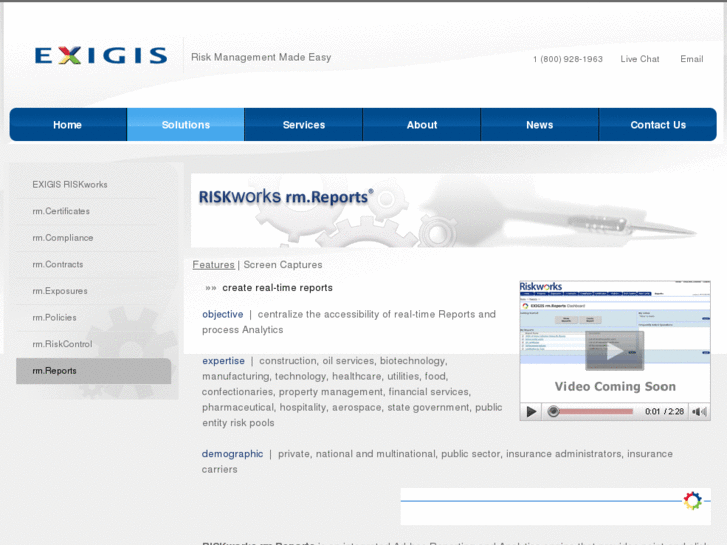Viewport: 727px width, 545px height.
Task: Click the 'objective' label
Action: 223,314
